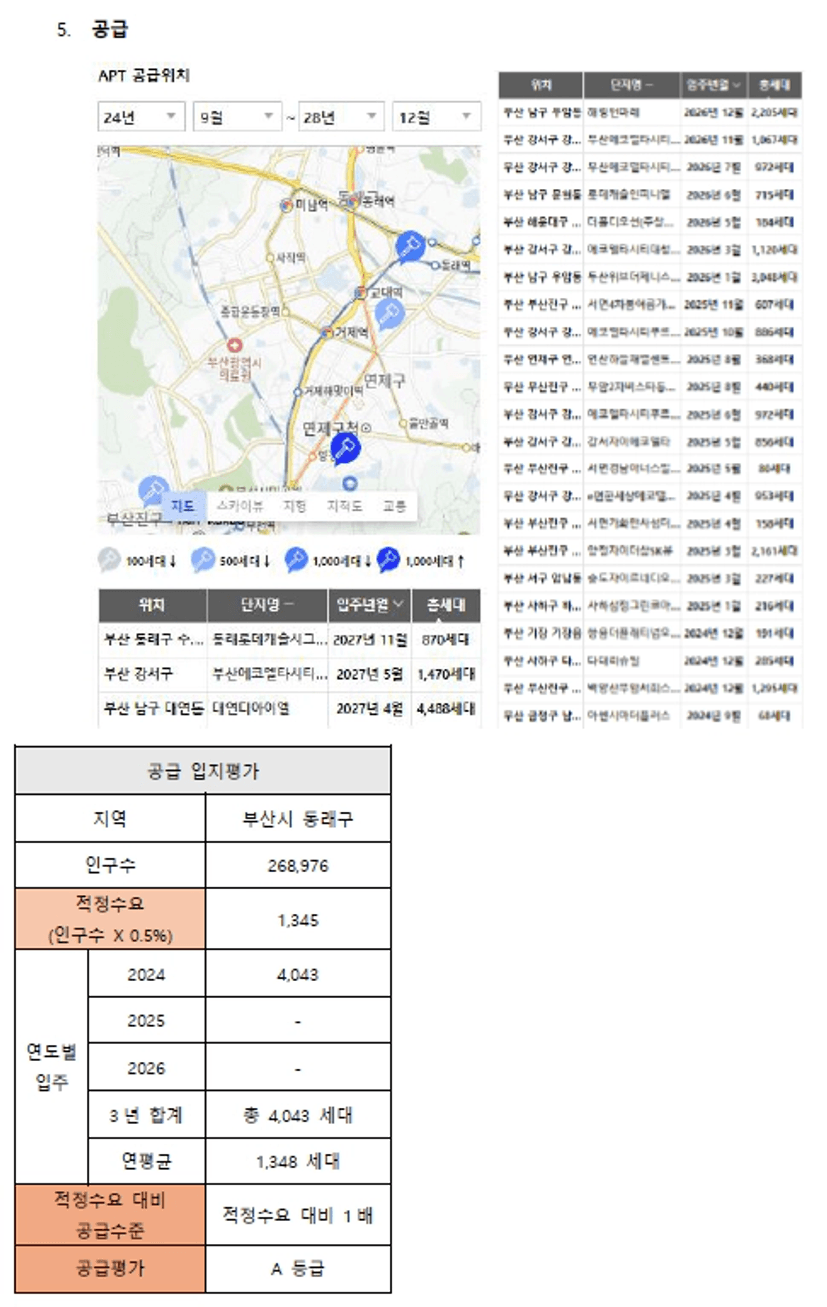
Task: Click the 연제구 district label on map
Action: click(384, 380)
